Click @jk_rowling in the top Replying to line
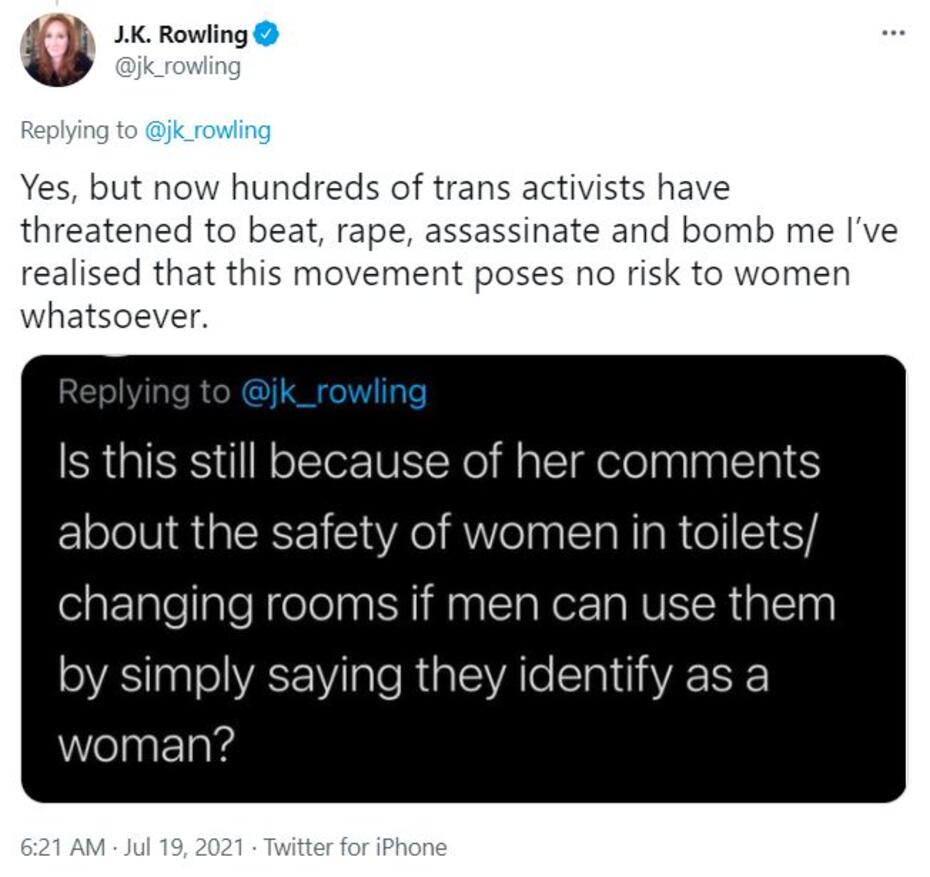Image resolution: width=930 pixels, height=877 pixels. pyautogui.click(x=209, y=131)
